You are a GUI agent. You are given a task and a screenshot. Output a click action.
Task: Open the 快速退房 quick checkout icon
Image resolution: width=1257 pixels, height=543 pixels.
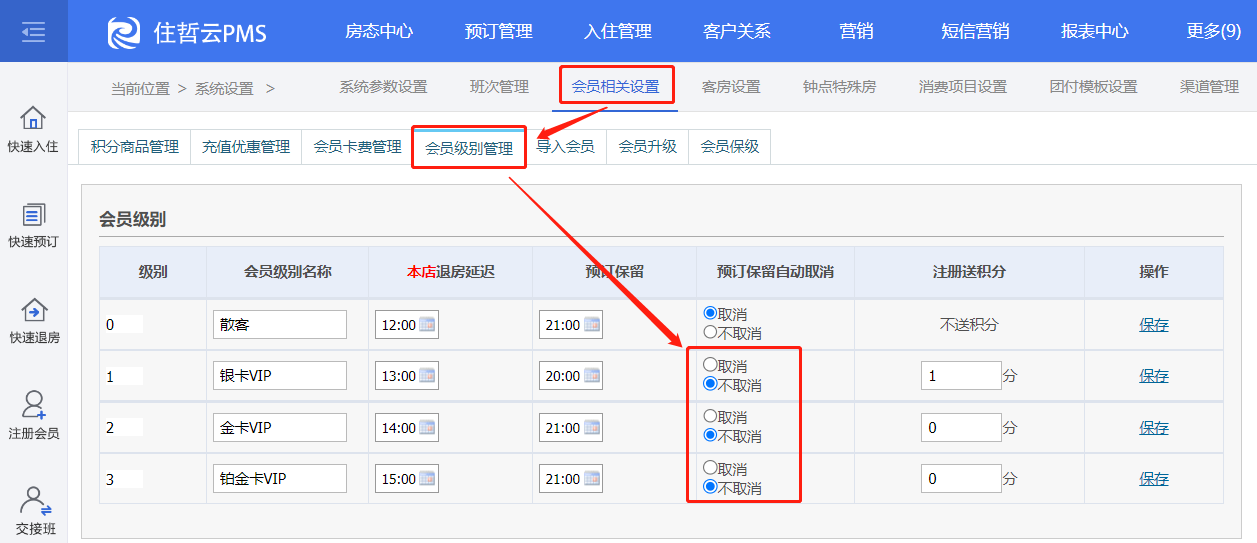pos(33,310)
